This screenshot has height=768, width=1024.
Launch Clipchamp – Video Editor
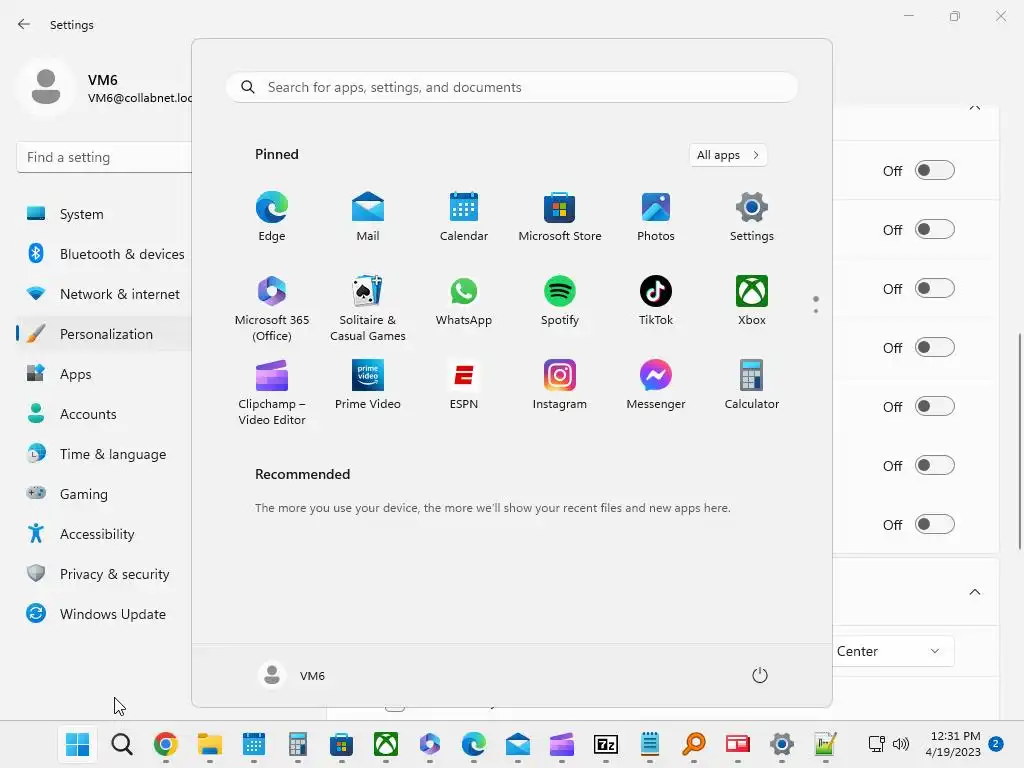(x=272, y=392)
